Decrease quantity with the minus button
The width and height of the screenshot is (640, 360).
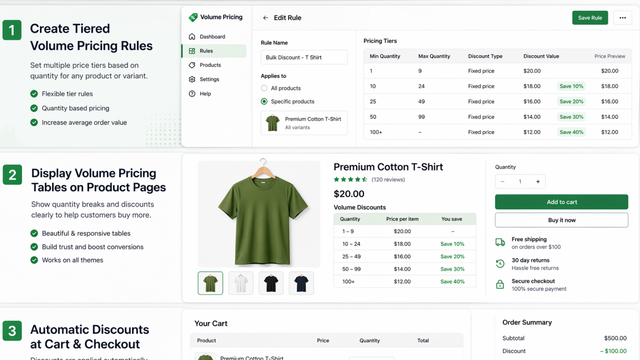[502, 182]
